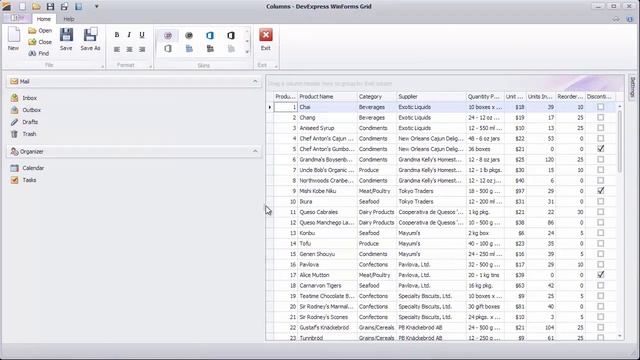Screen dimensions: 640x360
Task: Sort by Category column header
Action: (376, 97)
